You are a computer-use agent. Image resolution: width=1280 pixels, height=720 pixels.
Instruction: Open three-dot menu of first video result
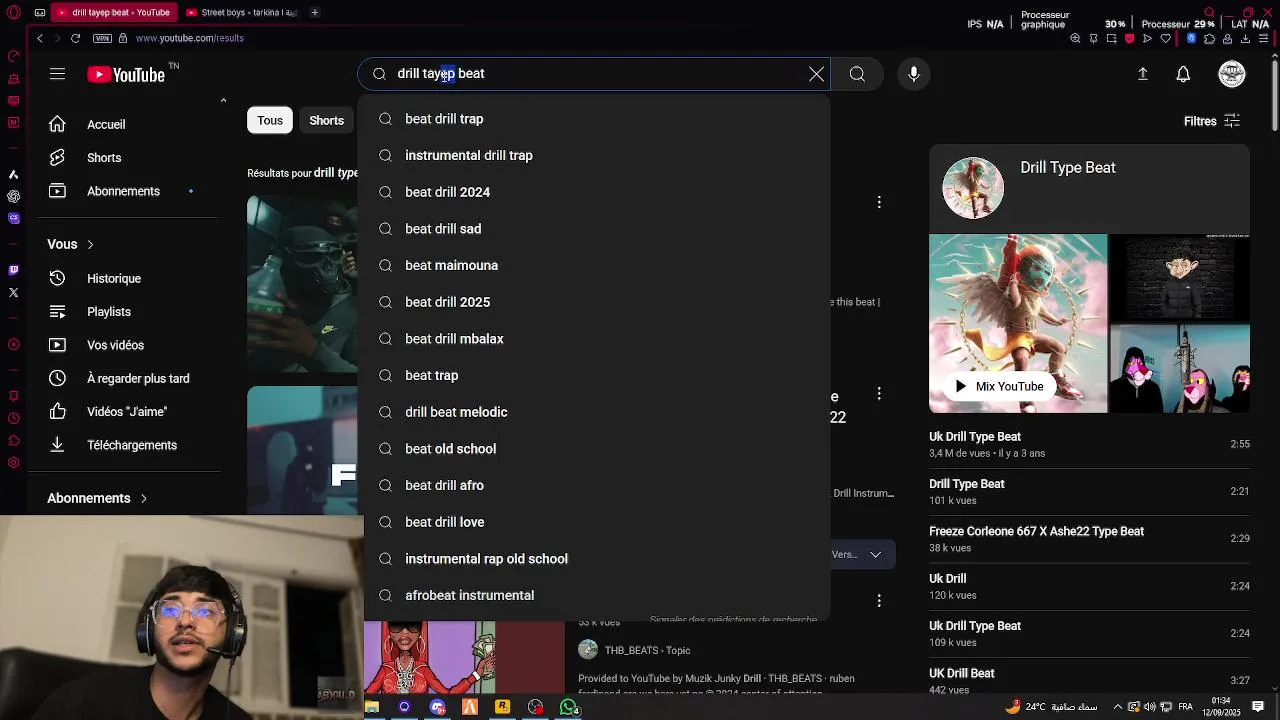click(x=879, y=202)
